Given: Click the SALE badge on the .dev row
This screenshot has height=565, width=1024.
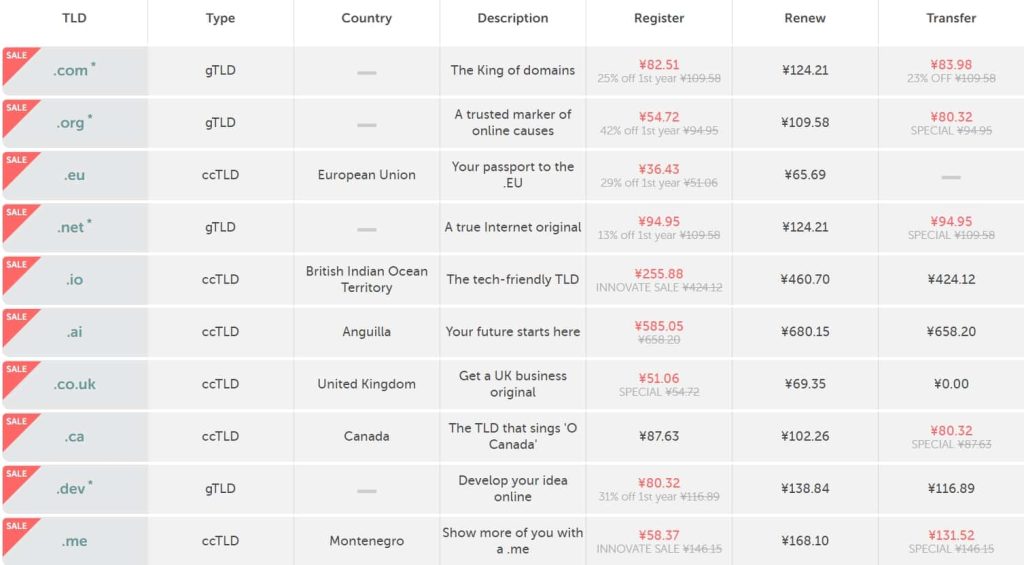Looking at the screenshot, I should 15,475.
